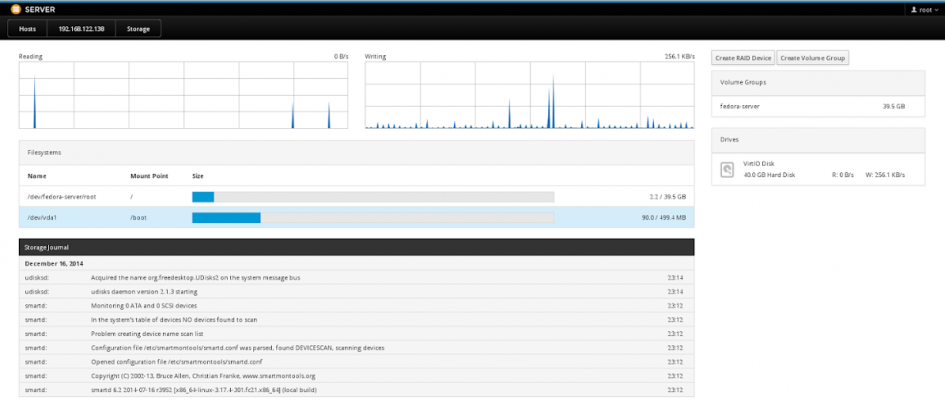
Task: Click the SERVER logo icon
Action: tap(15, 8)
